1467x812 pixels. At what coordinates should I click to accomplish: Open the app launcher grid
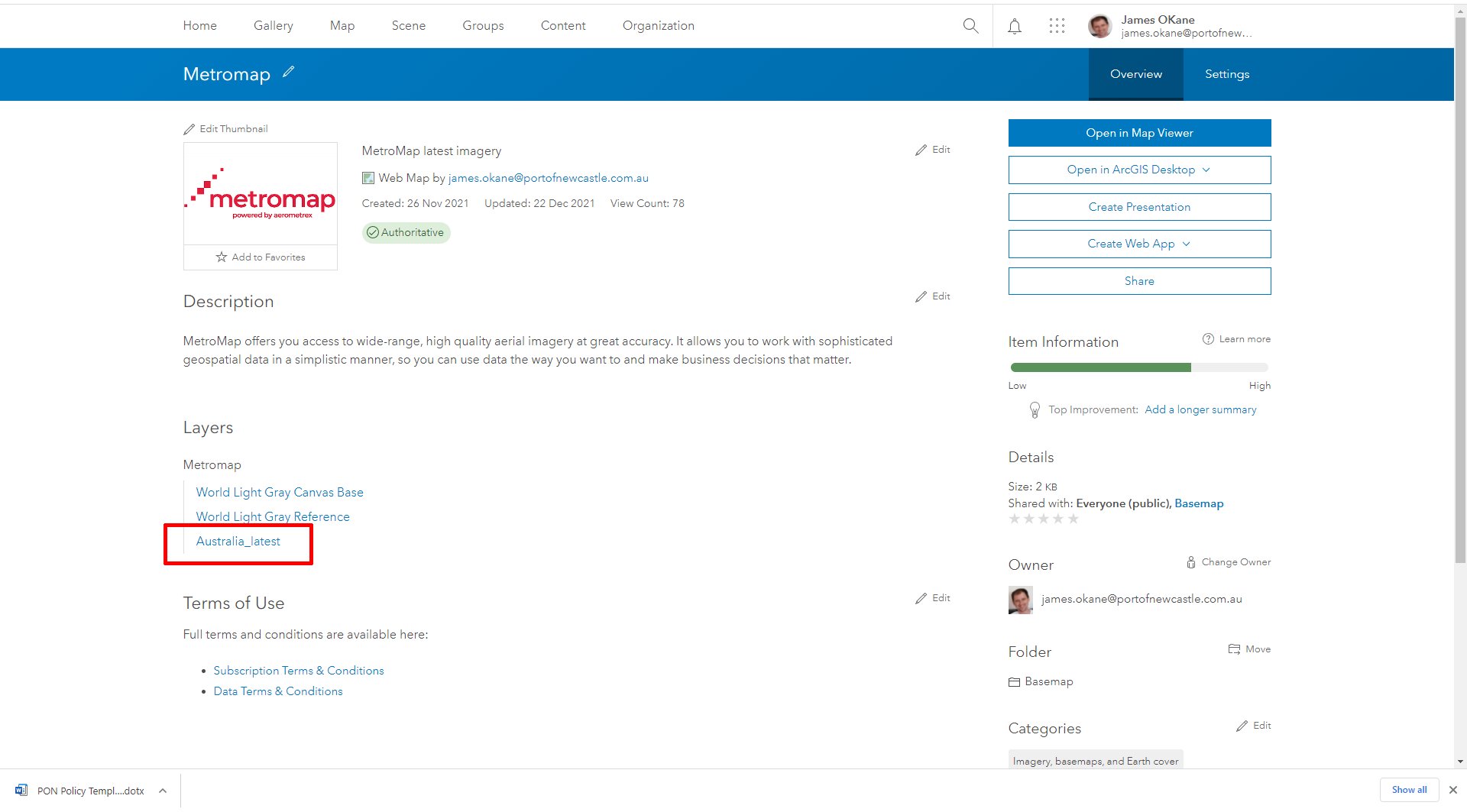click(1057, 26)
